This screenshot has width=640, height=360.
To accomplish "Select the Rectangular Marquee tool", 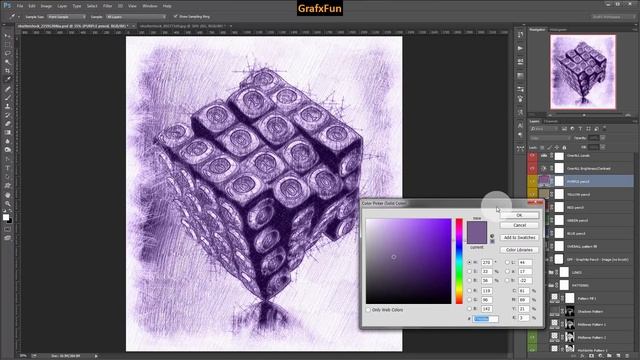I will (7, 44).
